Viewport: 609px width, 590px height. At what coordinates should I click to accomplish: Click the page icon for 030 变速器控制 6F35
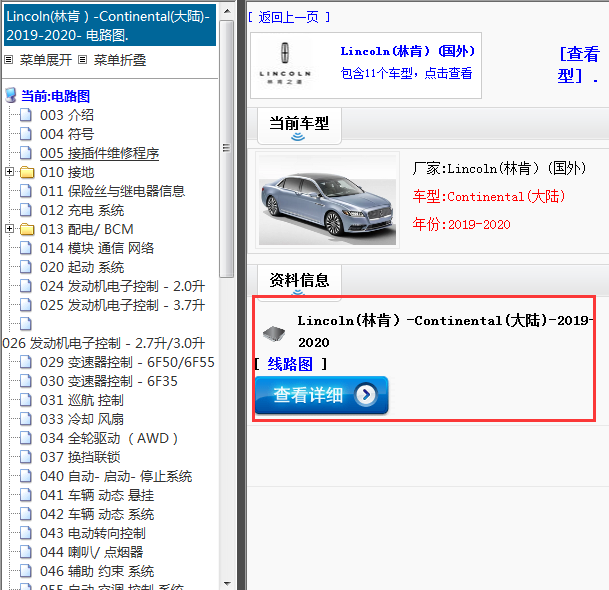click(26, 381)
